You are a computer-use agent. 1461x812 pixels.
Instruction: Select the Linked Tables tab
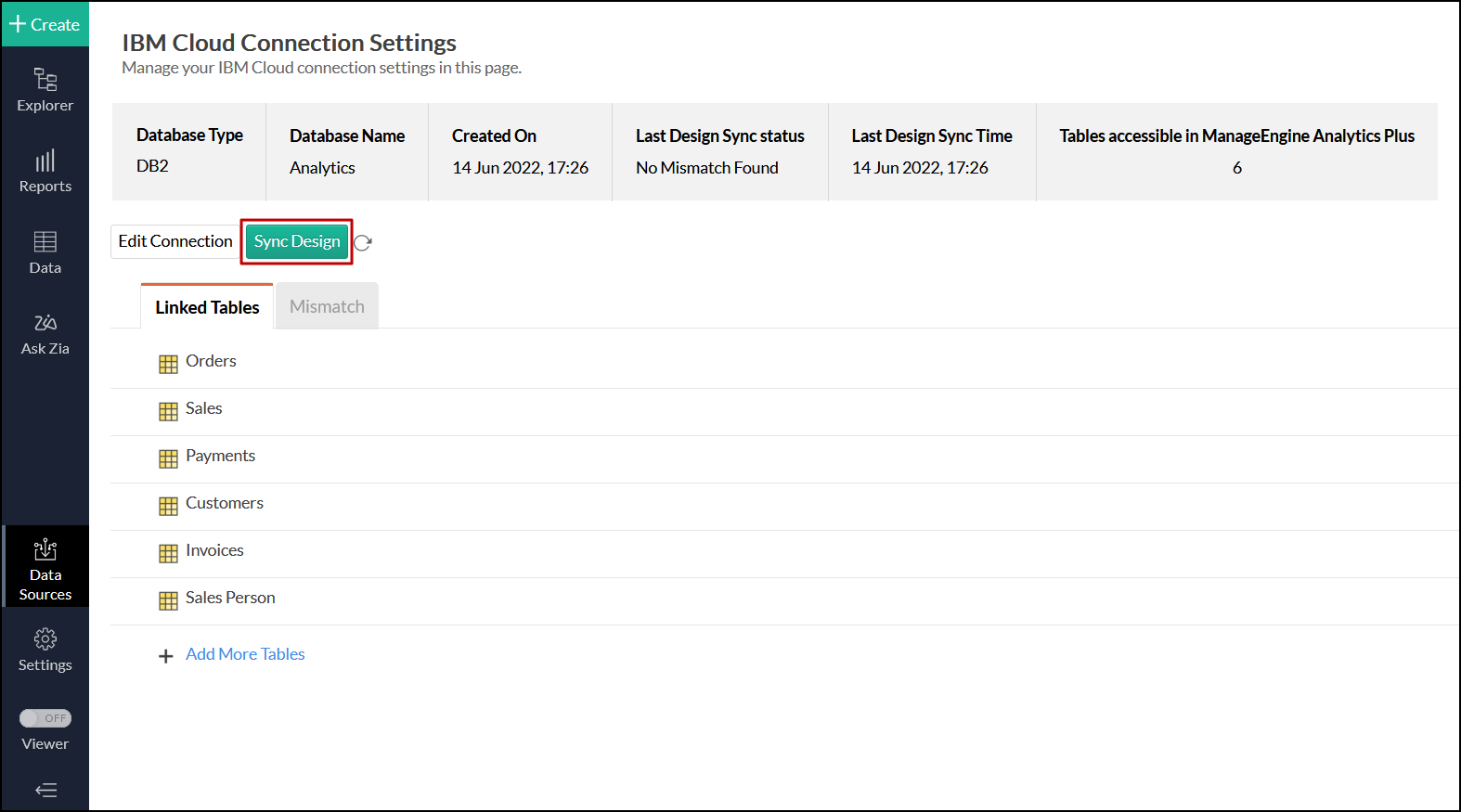pyautogui.click(x=207, y=307)
